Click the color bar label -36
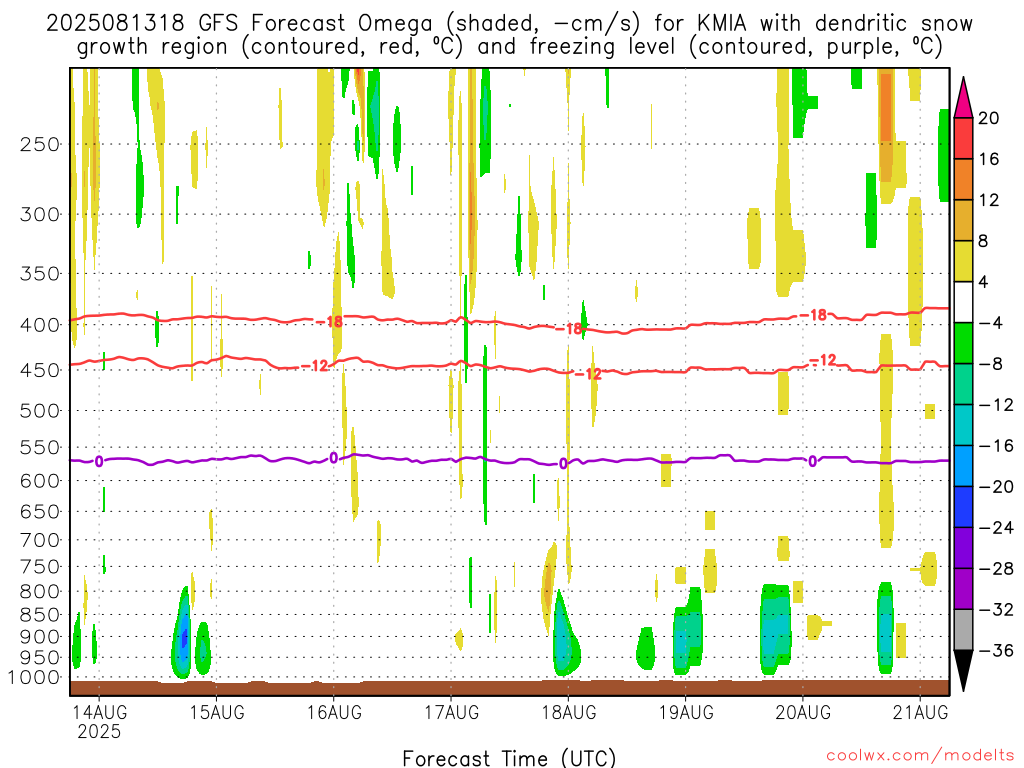Viewport: 1024px width, 768px height. point(996,650)
